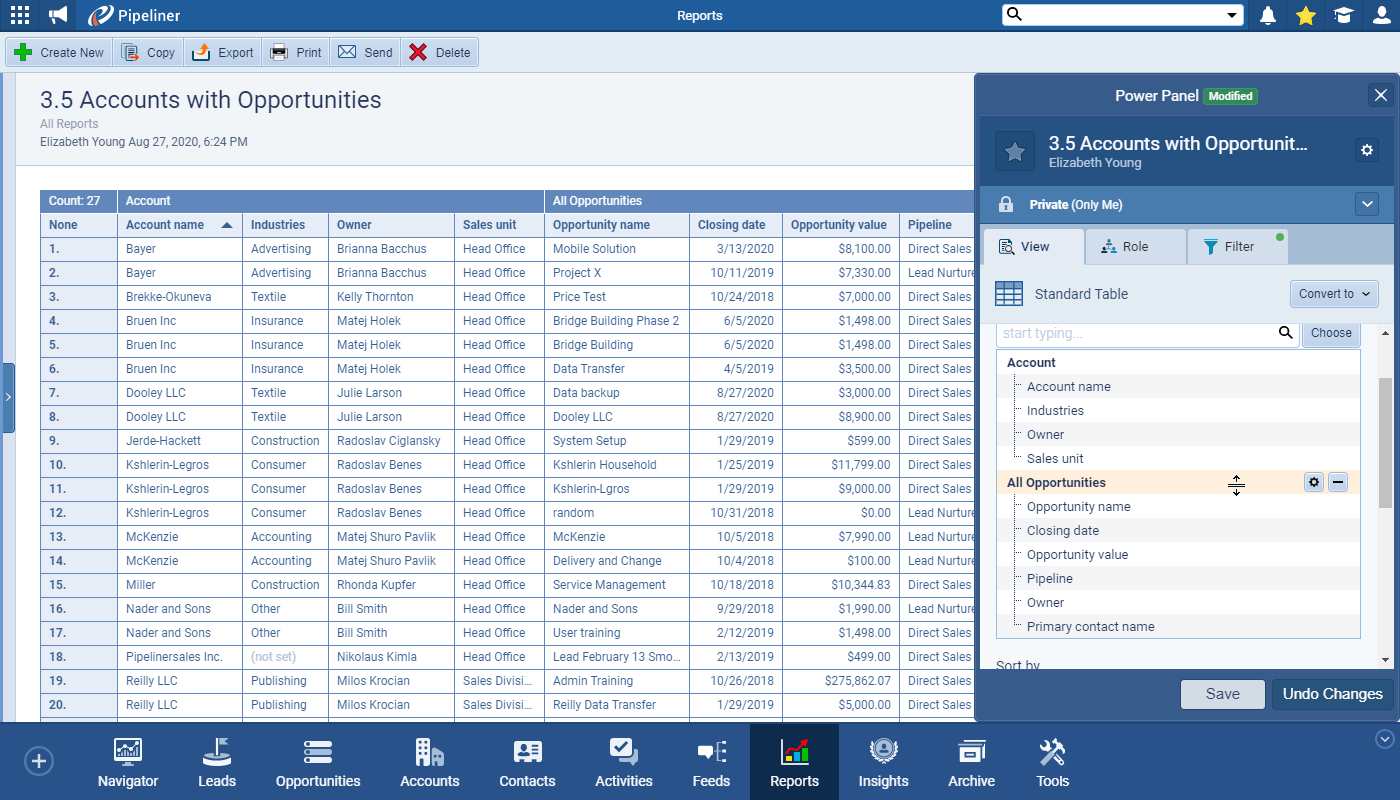This screenshot has width=1400, height=800.
Task: Open the Insights section in bottom bar
Action: pyautogui.click(x=883, y=763)
